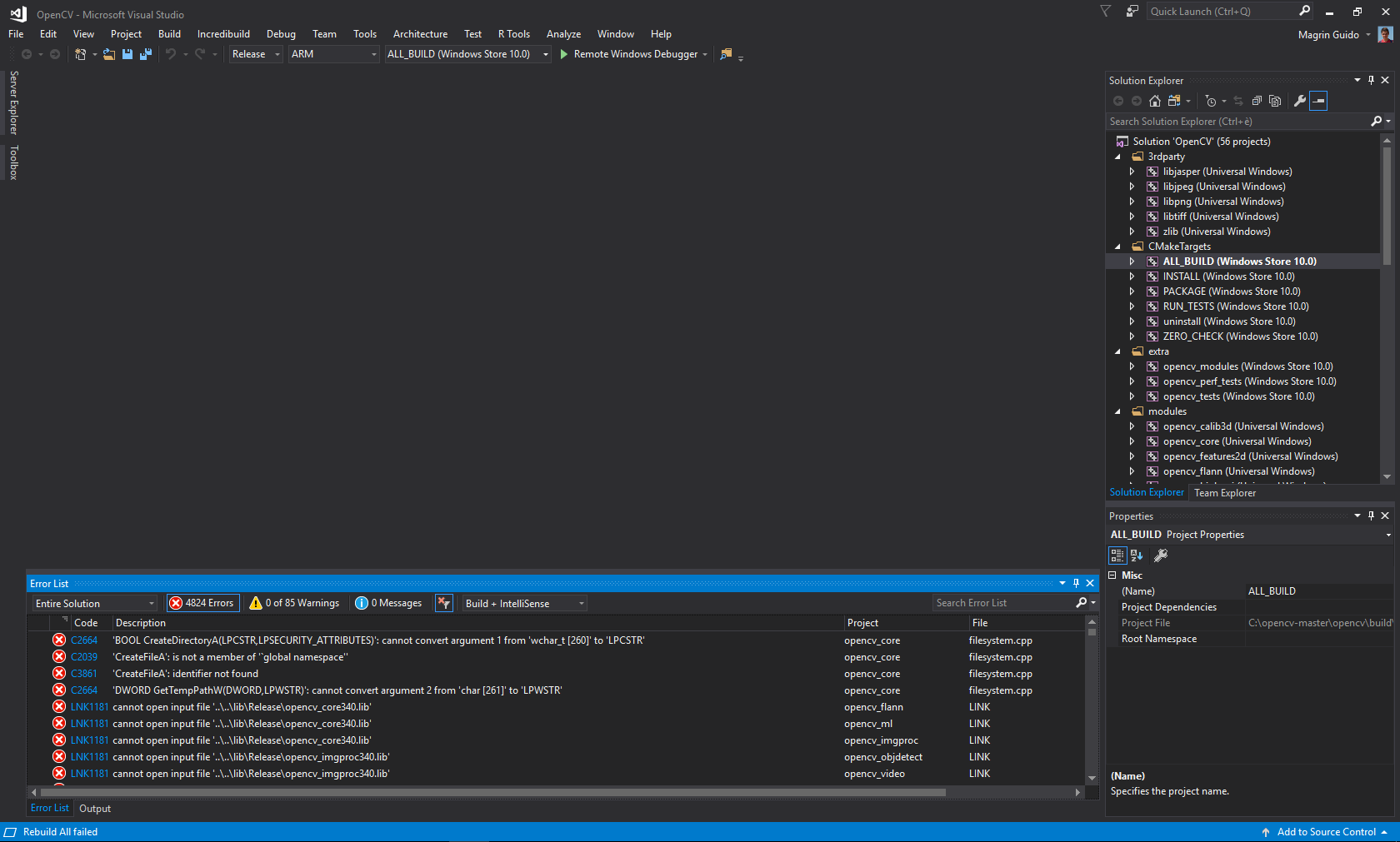The width and height of the screenshot is (1400, 842).
Task: Click the Find in Files toolbar icon
Action: point(726,54)
